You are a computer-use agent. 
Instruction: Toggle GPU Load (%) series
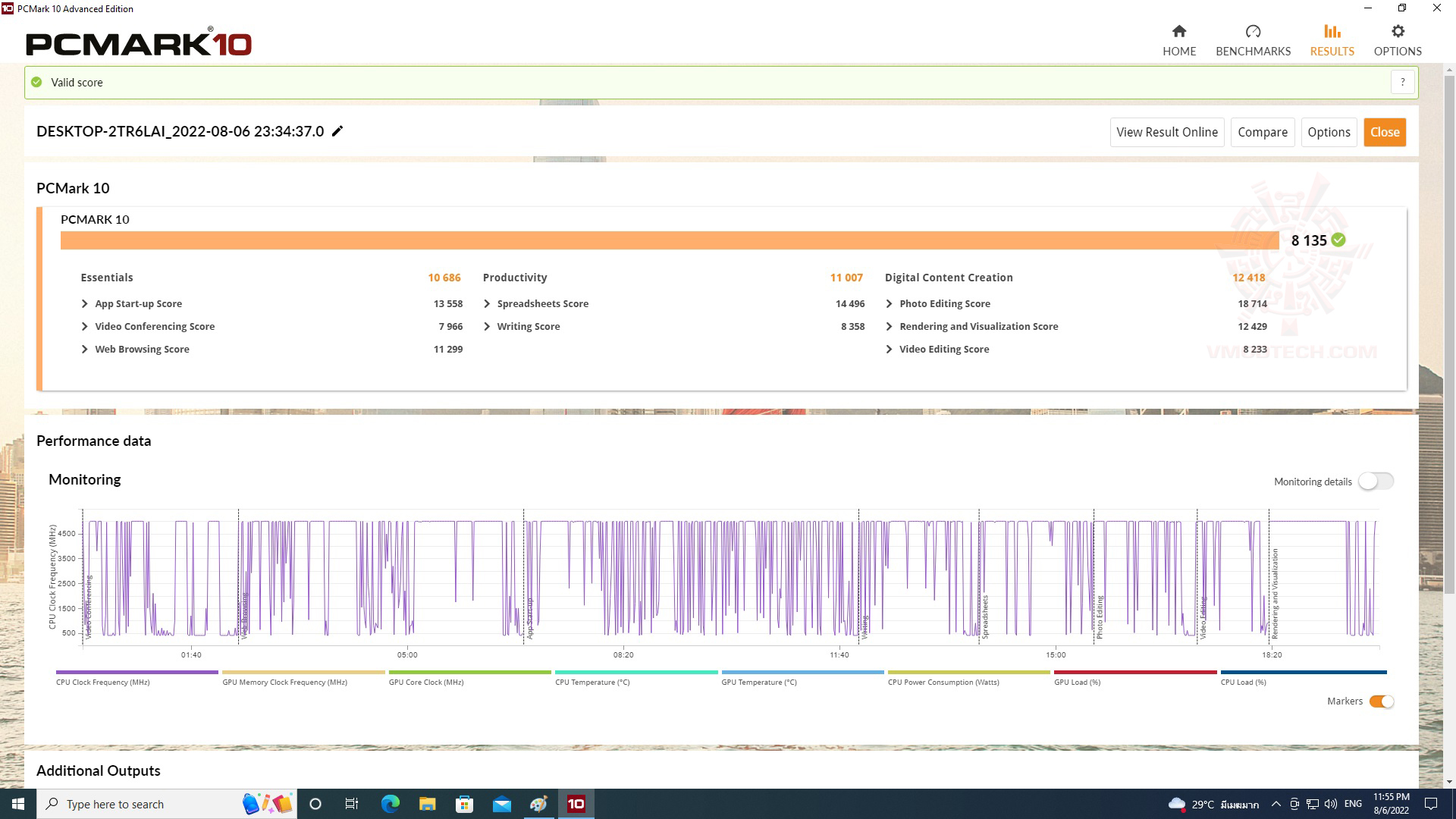1135,677
